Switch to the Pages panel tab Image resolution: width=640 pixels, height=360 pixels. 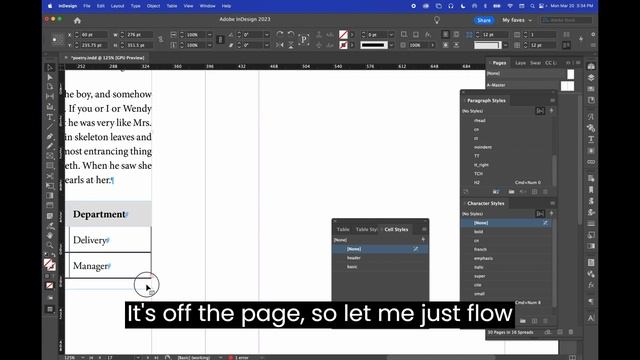(499, 63)
